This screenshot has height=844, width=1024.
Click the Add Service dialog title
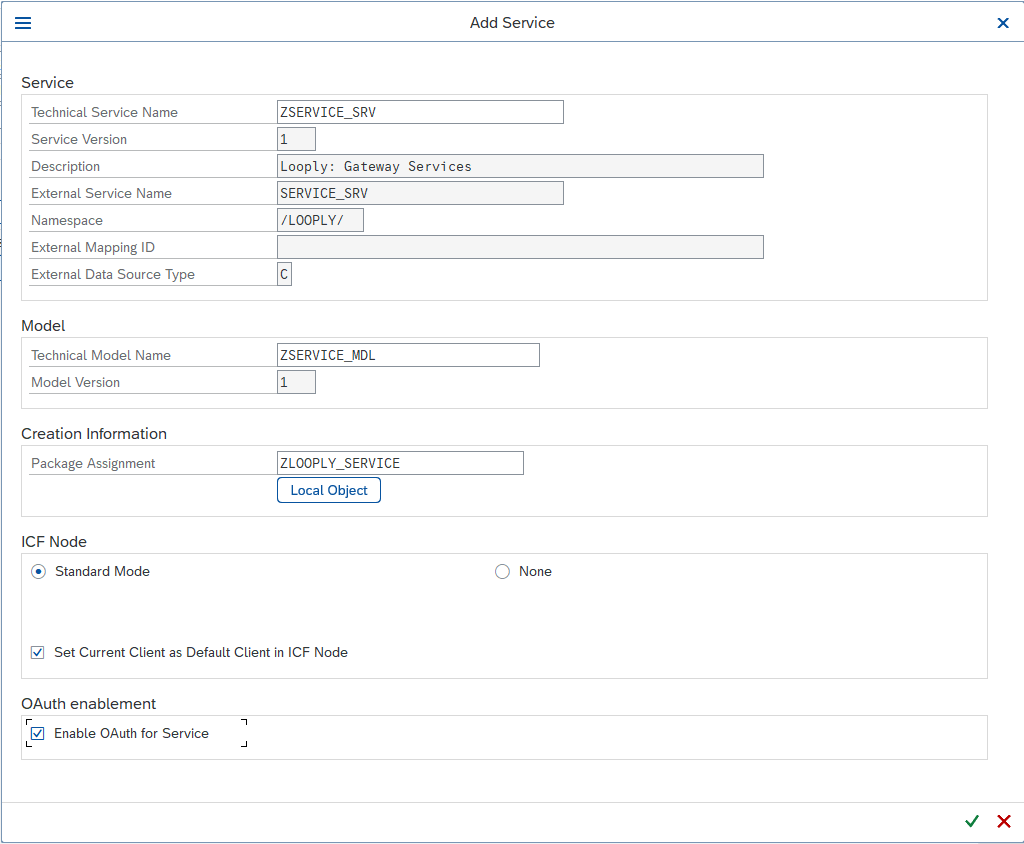tap(512, 23)
